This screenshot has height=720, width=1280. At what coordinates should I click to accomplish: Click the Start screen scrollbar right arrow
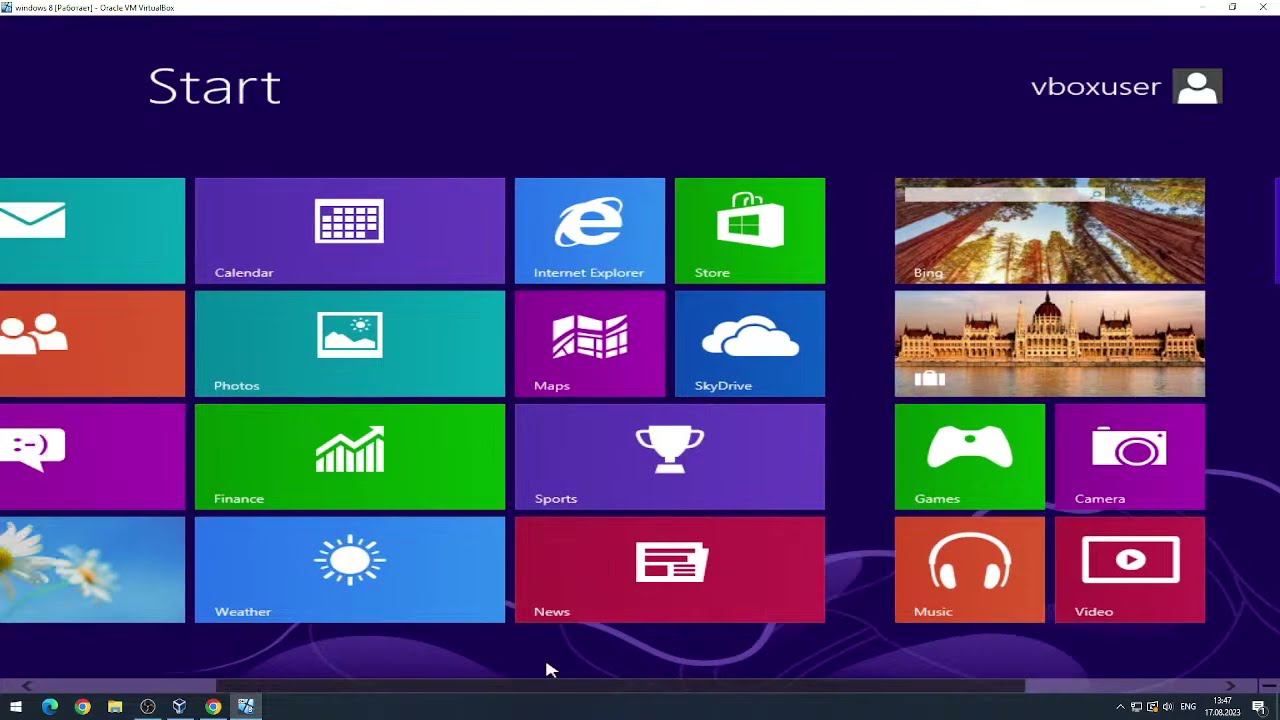[1231, 686]
